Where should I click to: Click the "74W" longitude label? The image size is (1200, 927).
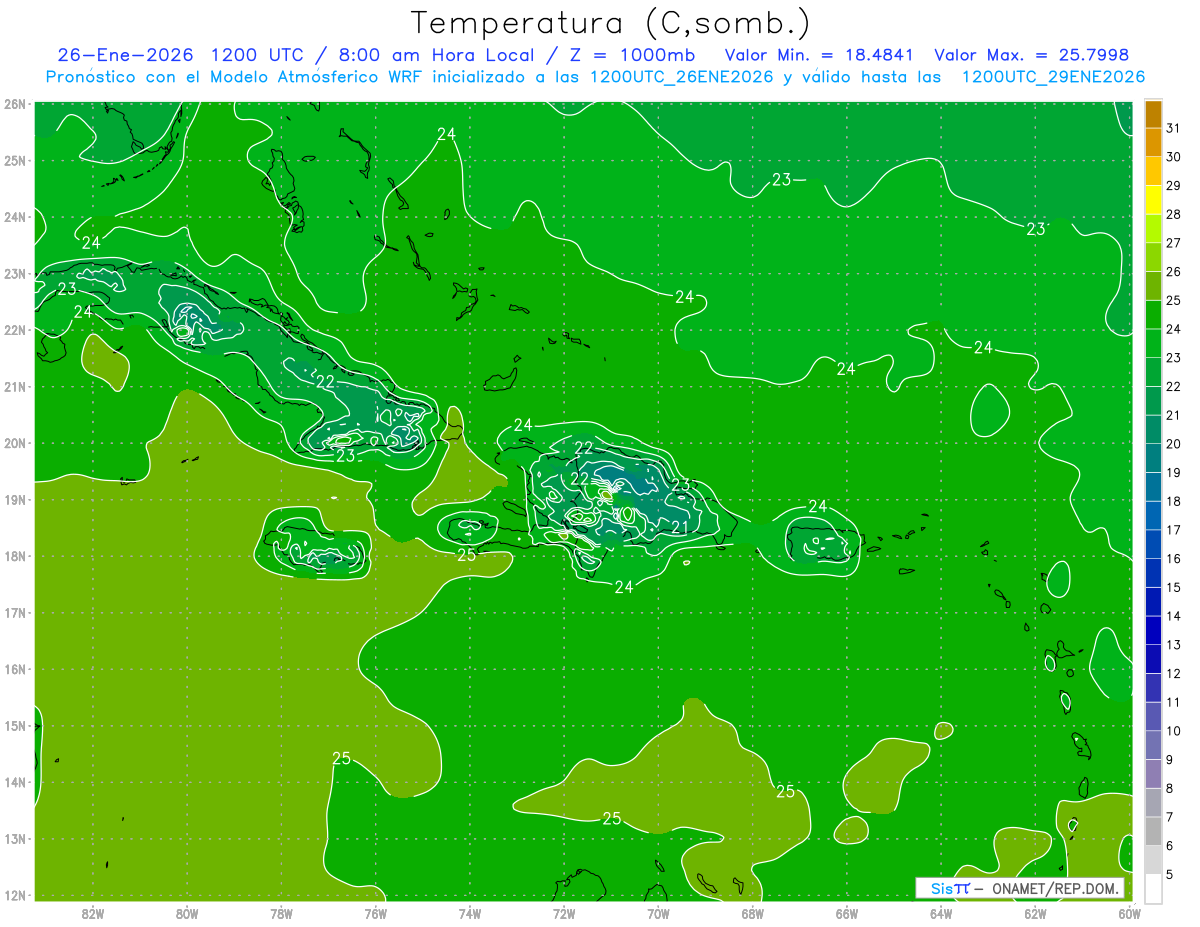pyautogui.click(x=470, y=913)
